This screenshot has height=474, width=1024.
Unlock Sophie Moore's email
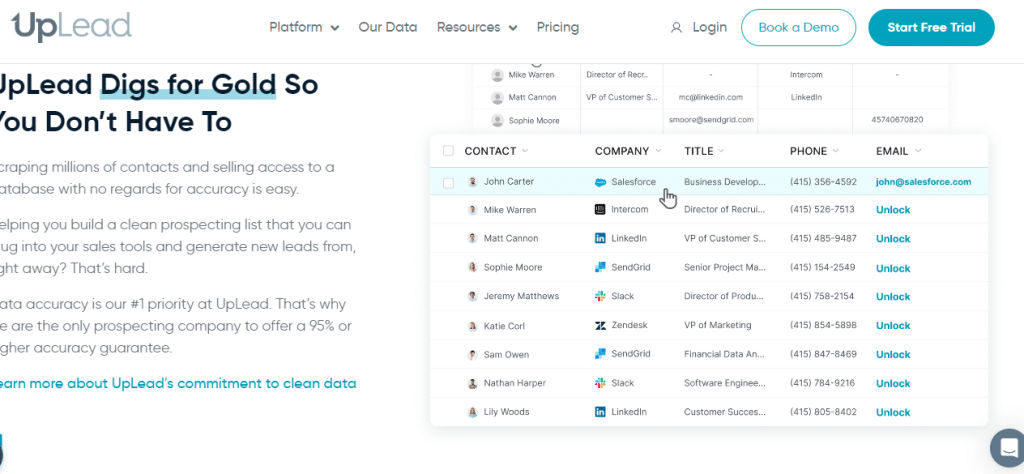tap(893, 268)
